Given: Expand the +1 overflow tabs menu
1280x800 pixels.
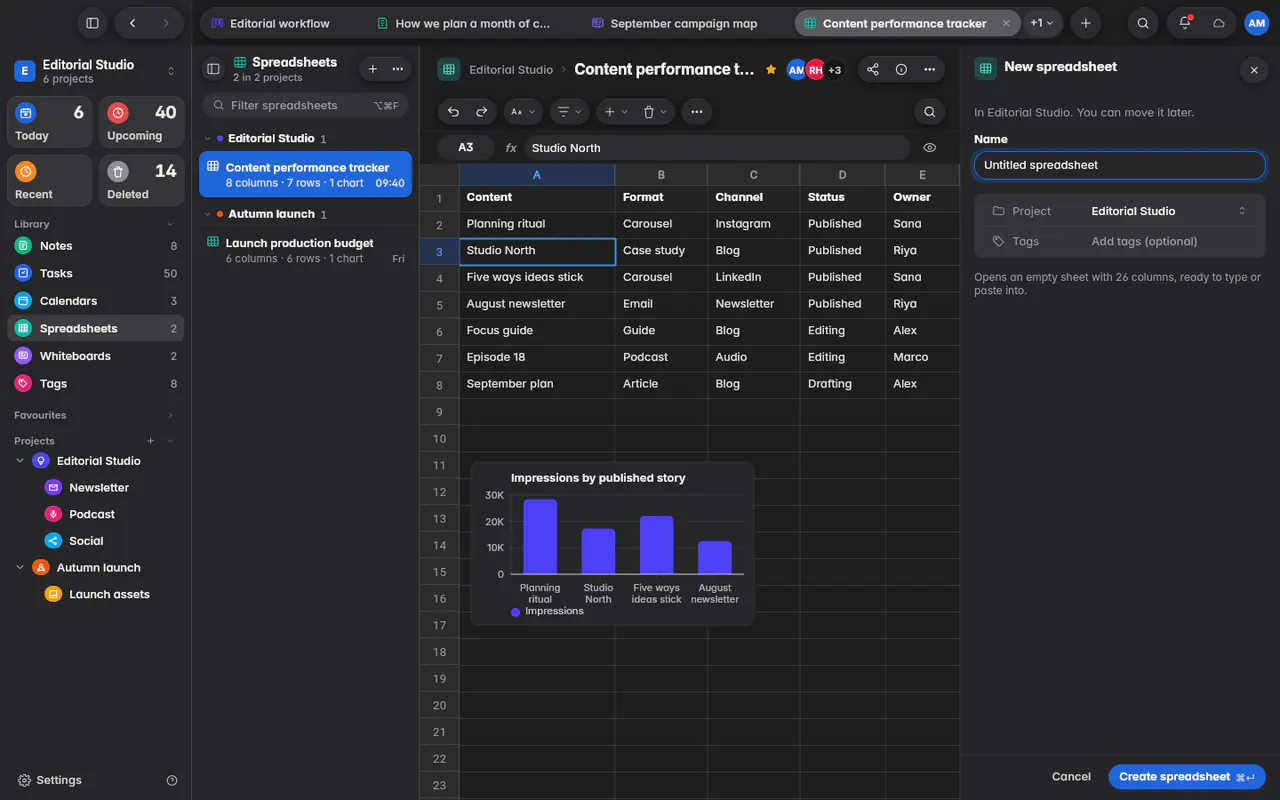Looking at the screenshot, I should pyautogui.click(x=1042, y=23).
